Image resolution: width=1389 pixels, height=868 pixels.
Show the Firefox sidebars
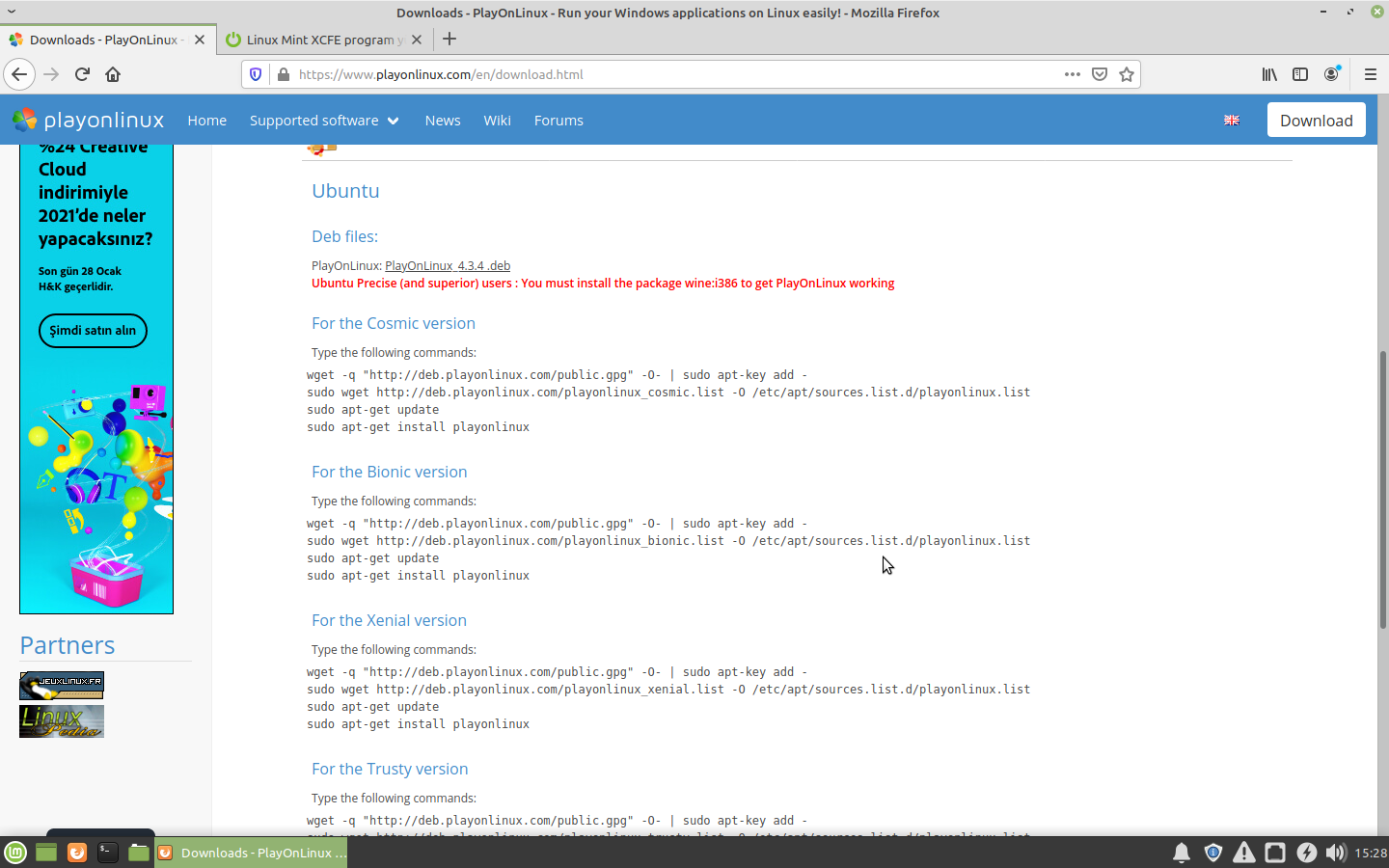pyautogui.click(x=1300, y=74)
